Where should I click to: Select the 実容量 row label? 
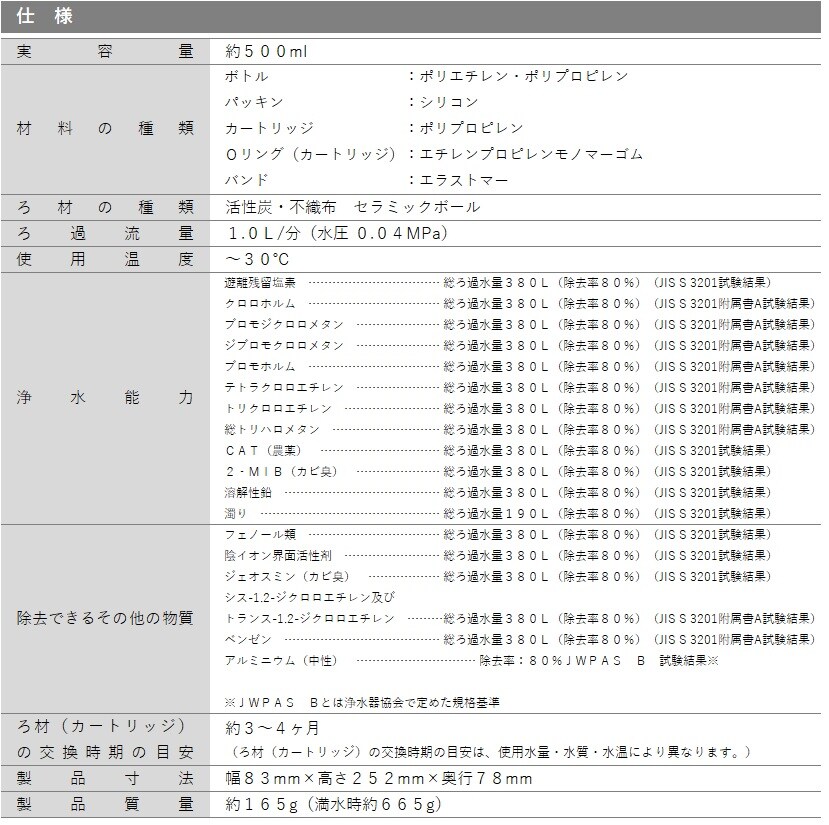pos(105,51)
